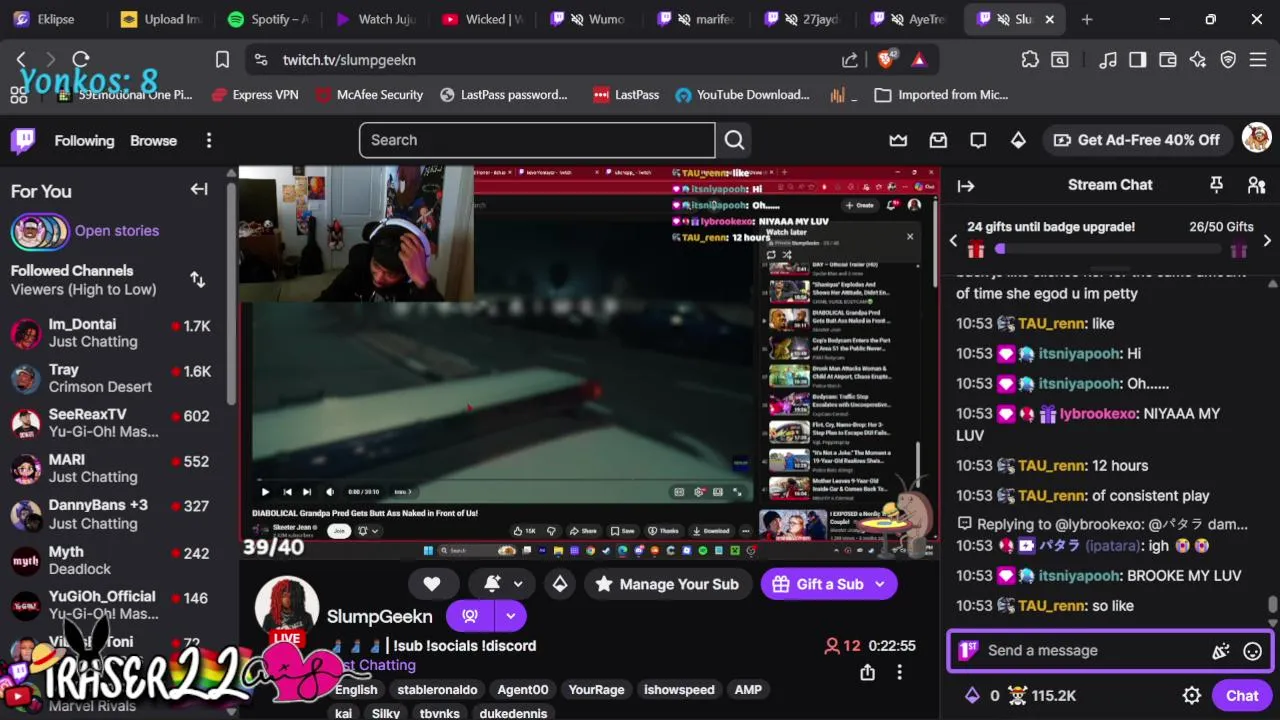Reload the page in browser
Image resolution: width=1280 pixels, height=720 pixels.
click(x=81, y=60)
